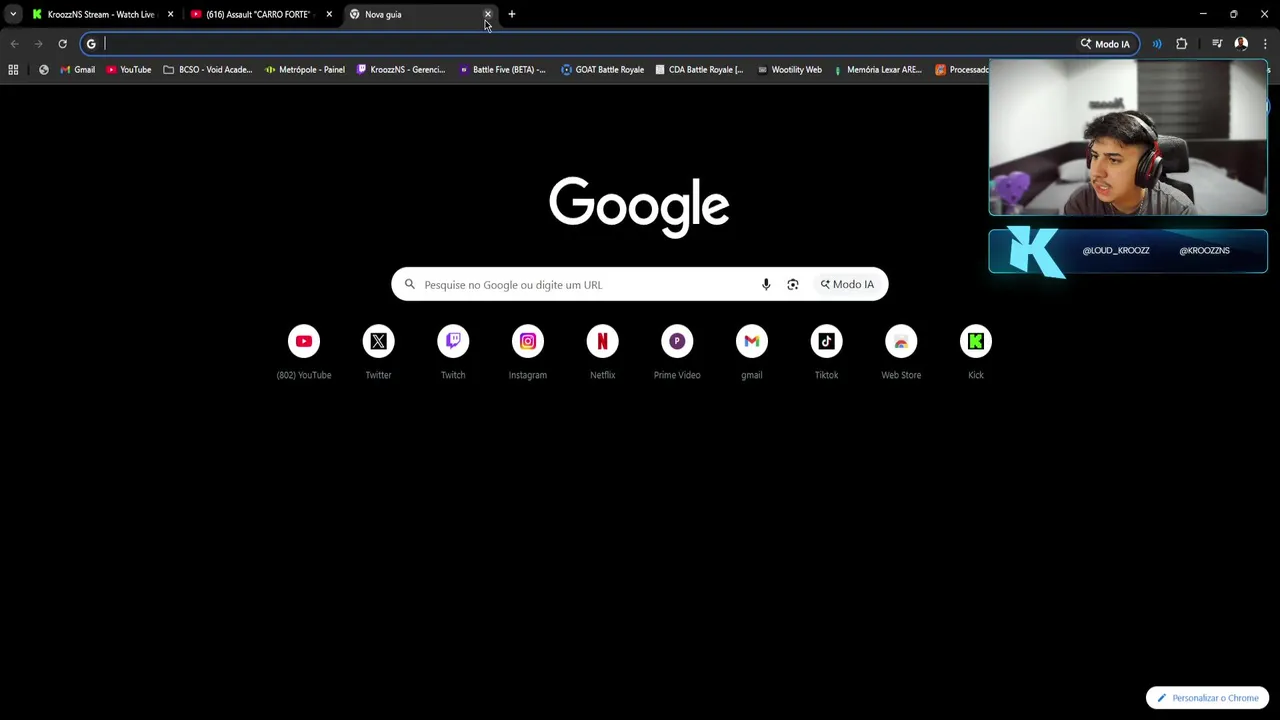The image size is (1280, 720).
Task: Switch to Assault CARRO FORTE tab
Action: (x=252, y=14)
